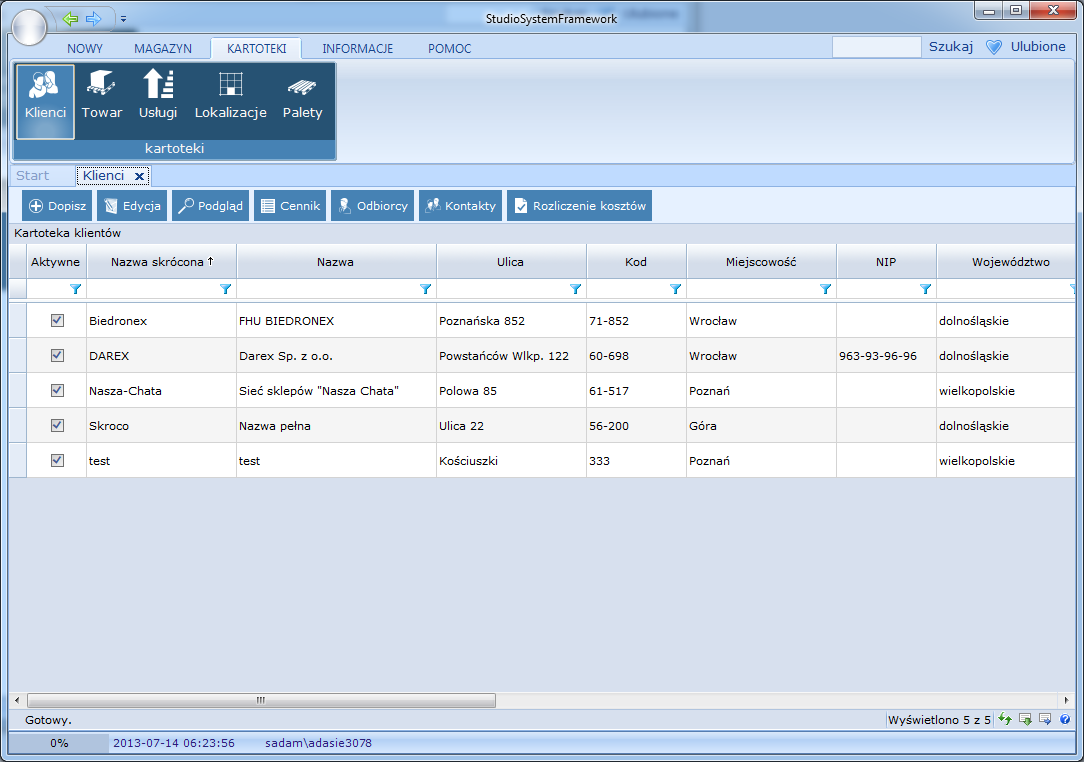Toggle Aktywne checkbox for Biedronex
Image resolution: width=1084 pixels, height=762 pixels.
[57, 320]
